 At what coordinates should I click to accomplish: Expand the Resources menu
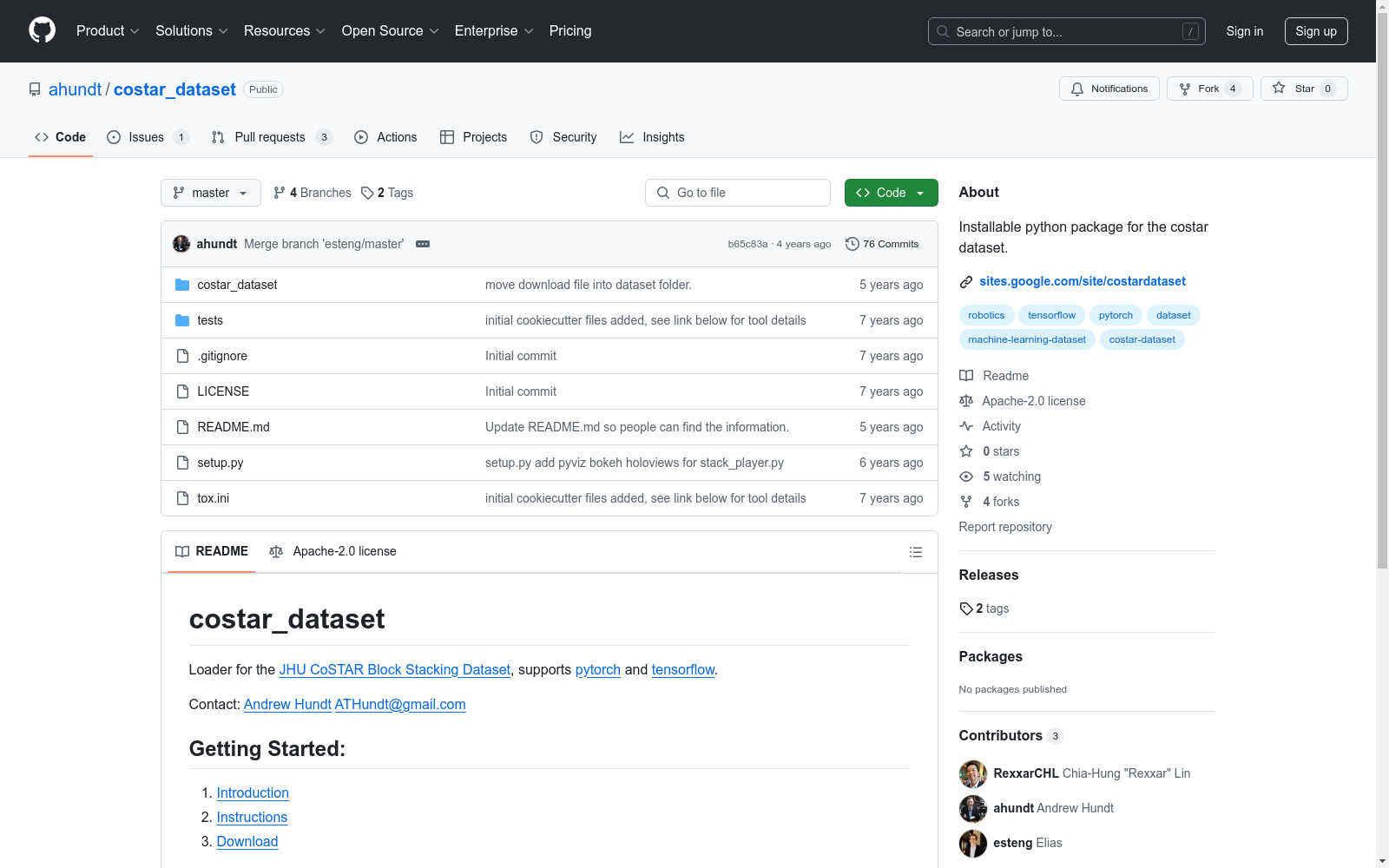tap(285, 30)
